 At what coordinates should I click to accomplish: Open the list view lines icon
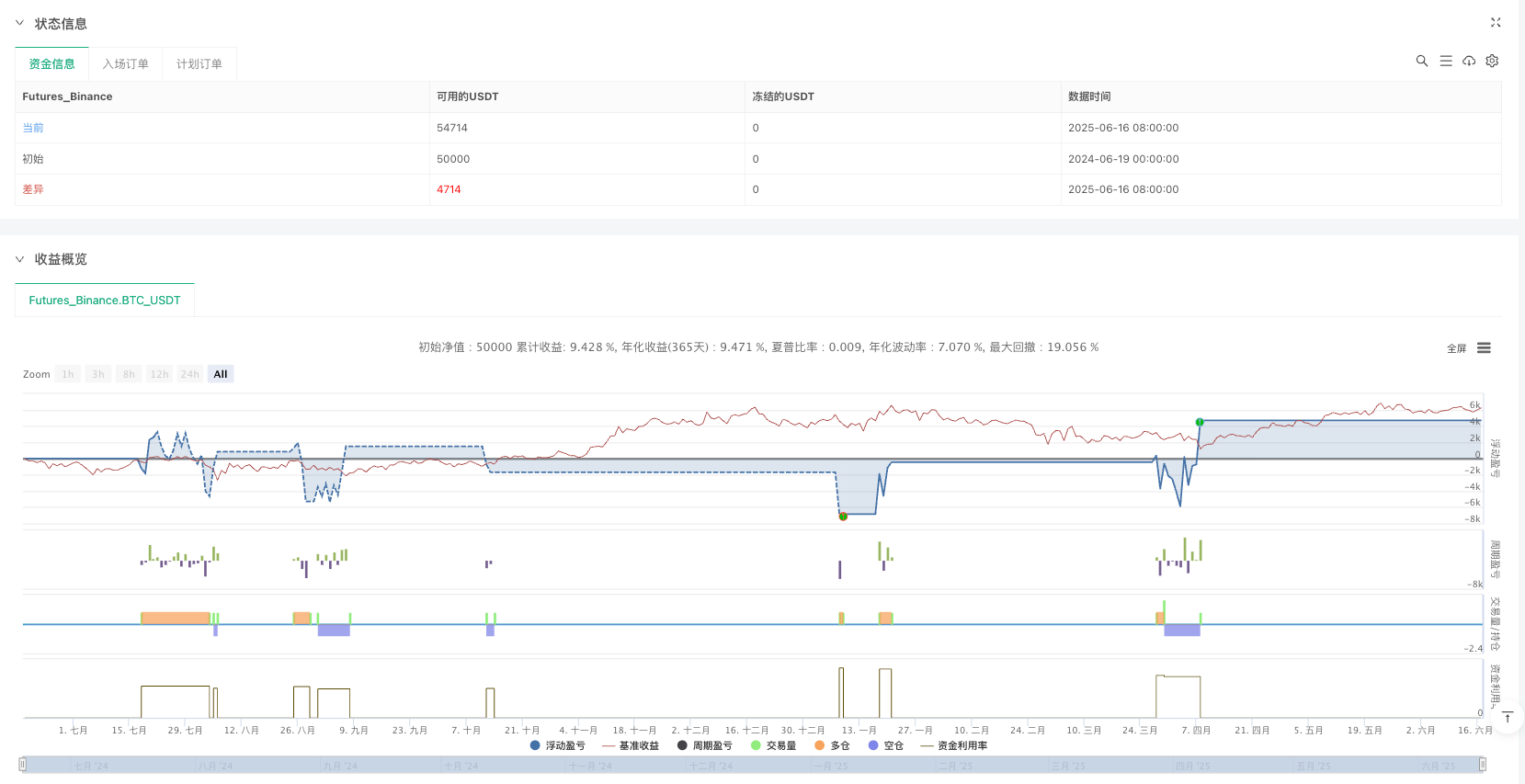[x=1445, y=61]
